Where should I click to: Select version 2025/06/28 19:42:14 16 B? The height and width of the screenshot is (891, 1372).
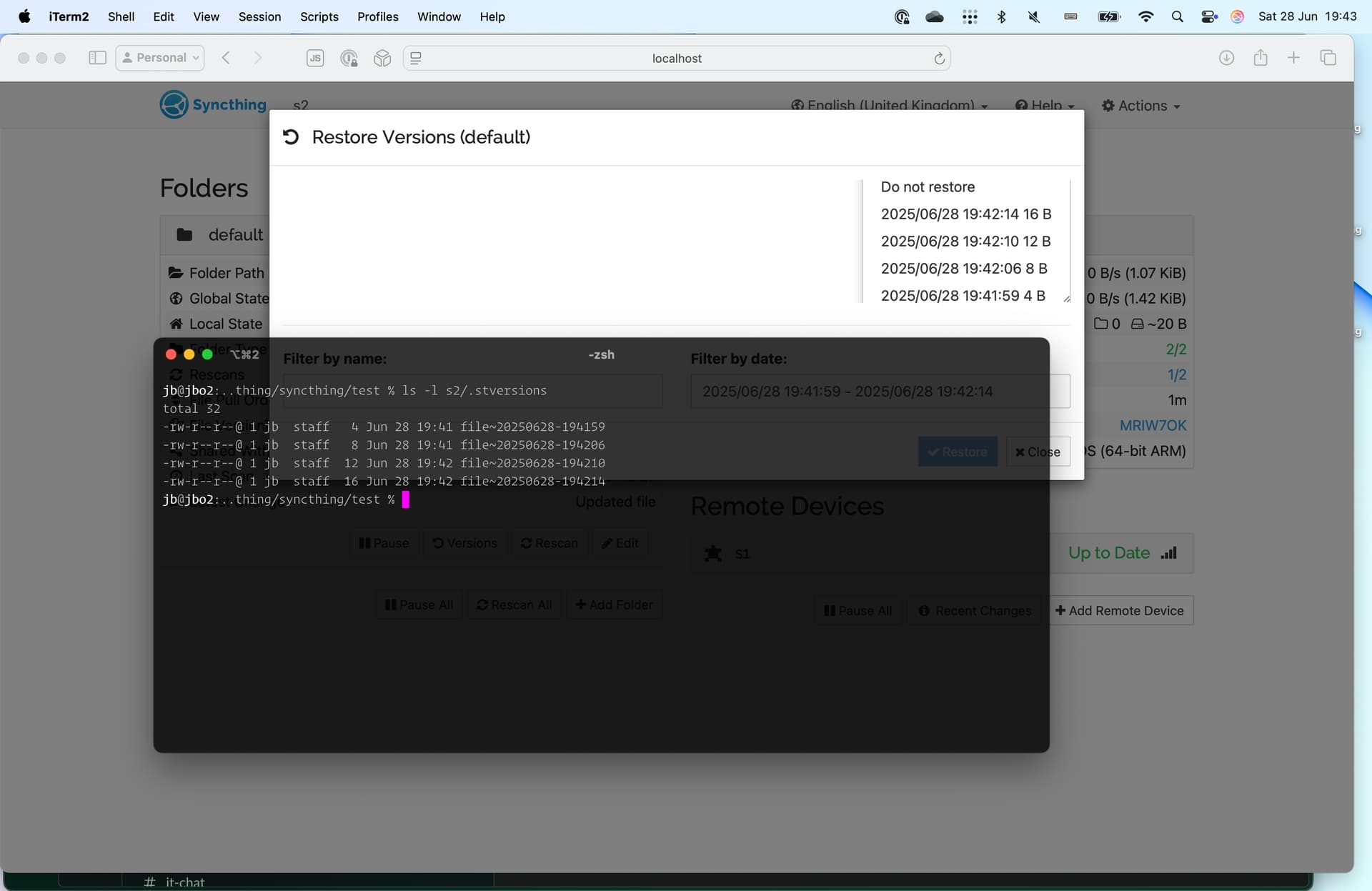(965, 214)
